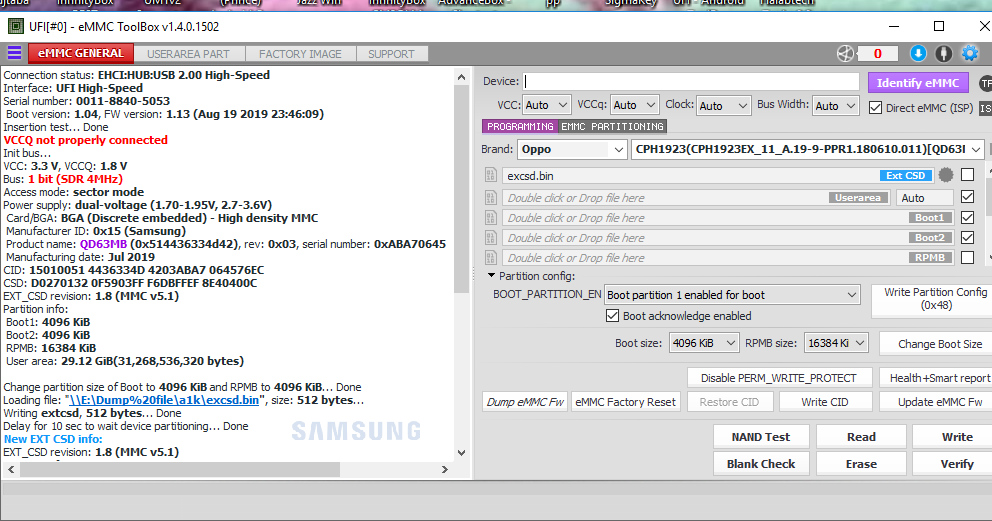The height and width of the screenshot is (521, 992).
Task: Click Disable PERM_WRITE_PROTECT button
Action: (x=779, y=378)
